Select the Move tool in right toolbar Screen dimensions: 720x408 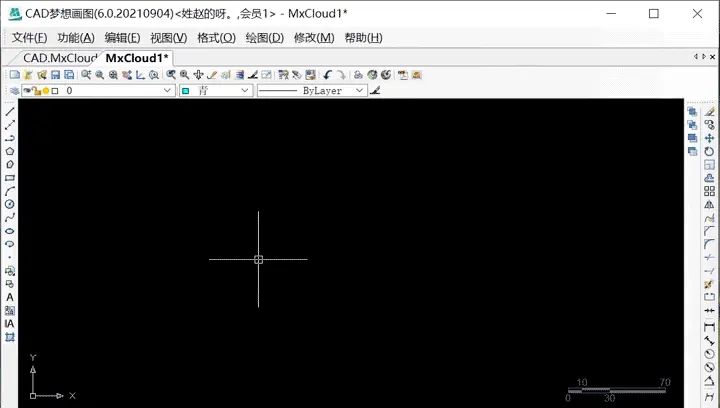click(709, 138)
